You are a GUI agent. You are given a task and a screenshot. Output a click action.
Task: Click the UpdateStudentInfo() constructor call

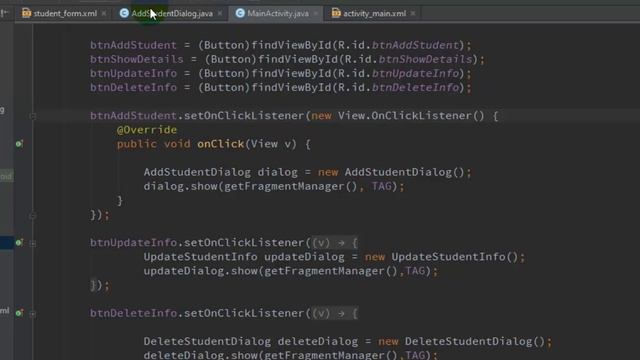pyautogui.click(x=455, y=257)
